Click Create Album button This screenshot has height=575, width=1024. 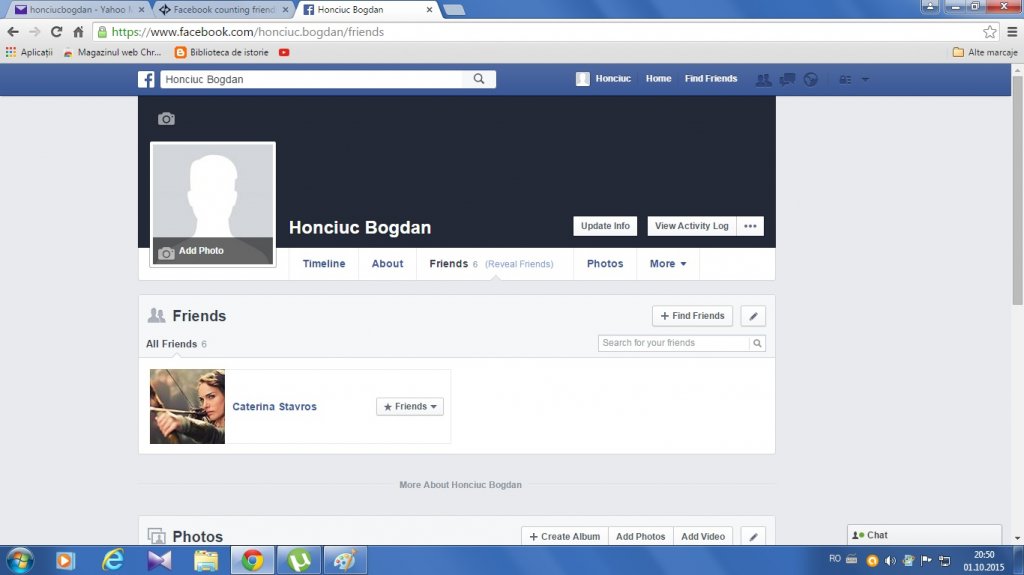[565, 536]
